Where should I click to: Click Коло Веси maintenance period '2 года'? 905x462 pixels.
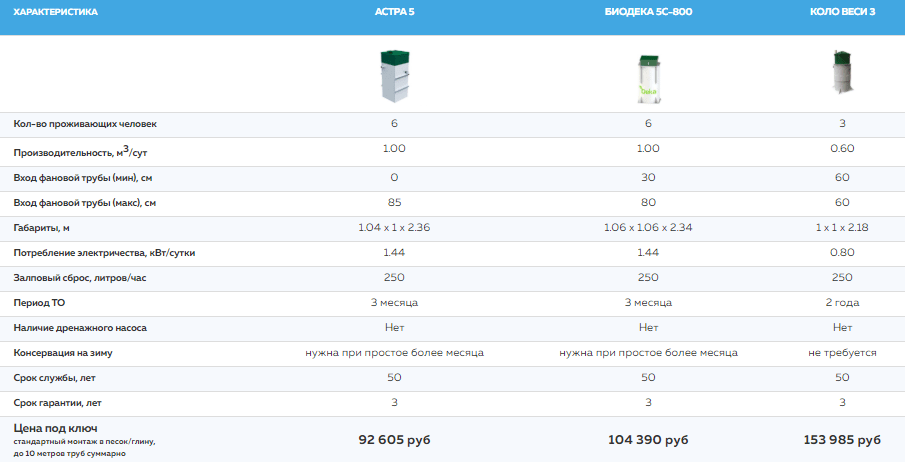pyautogui.click(x=842, y=303)
